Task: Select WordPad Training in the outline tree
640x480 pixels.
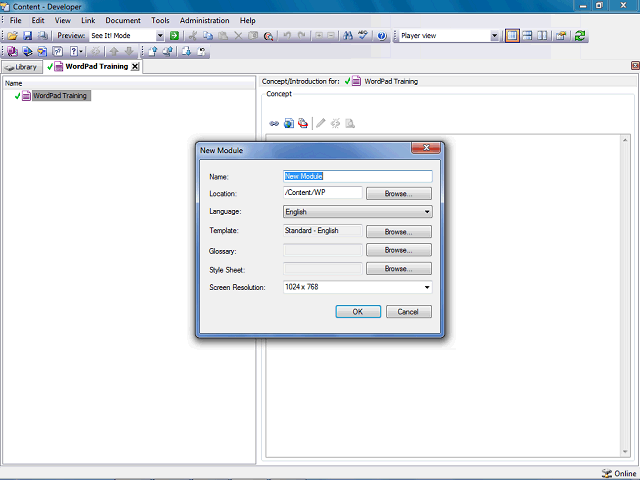Action: 60,96
